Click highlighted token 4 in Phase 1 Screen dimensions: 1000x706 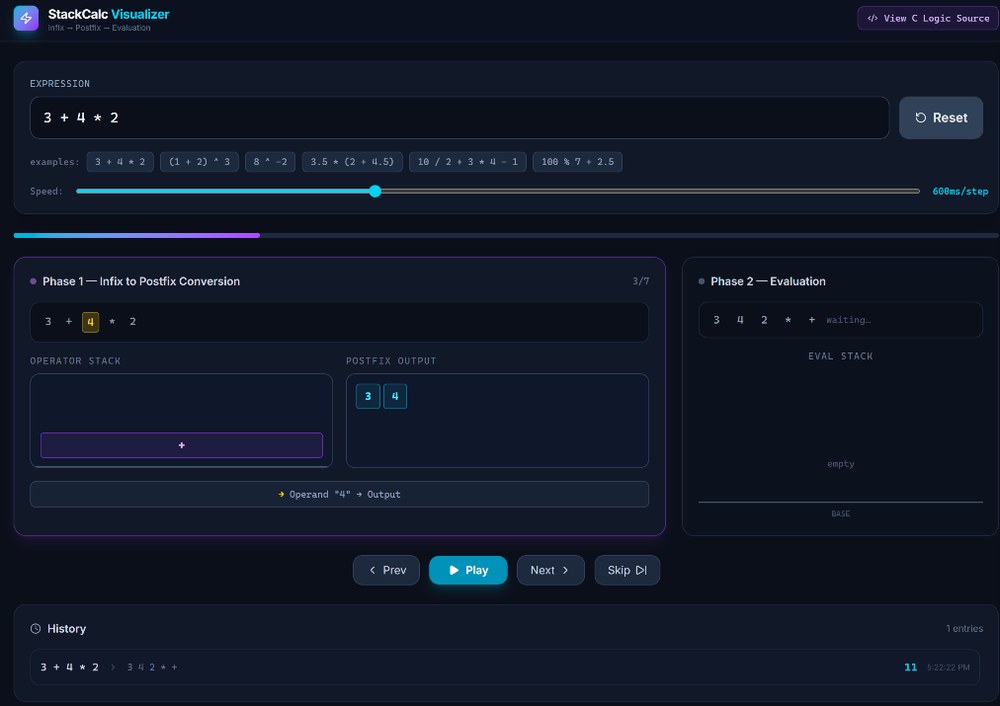pyautogui.click(x=91, y=322)
